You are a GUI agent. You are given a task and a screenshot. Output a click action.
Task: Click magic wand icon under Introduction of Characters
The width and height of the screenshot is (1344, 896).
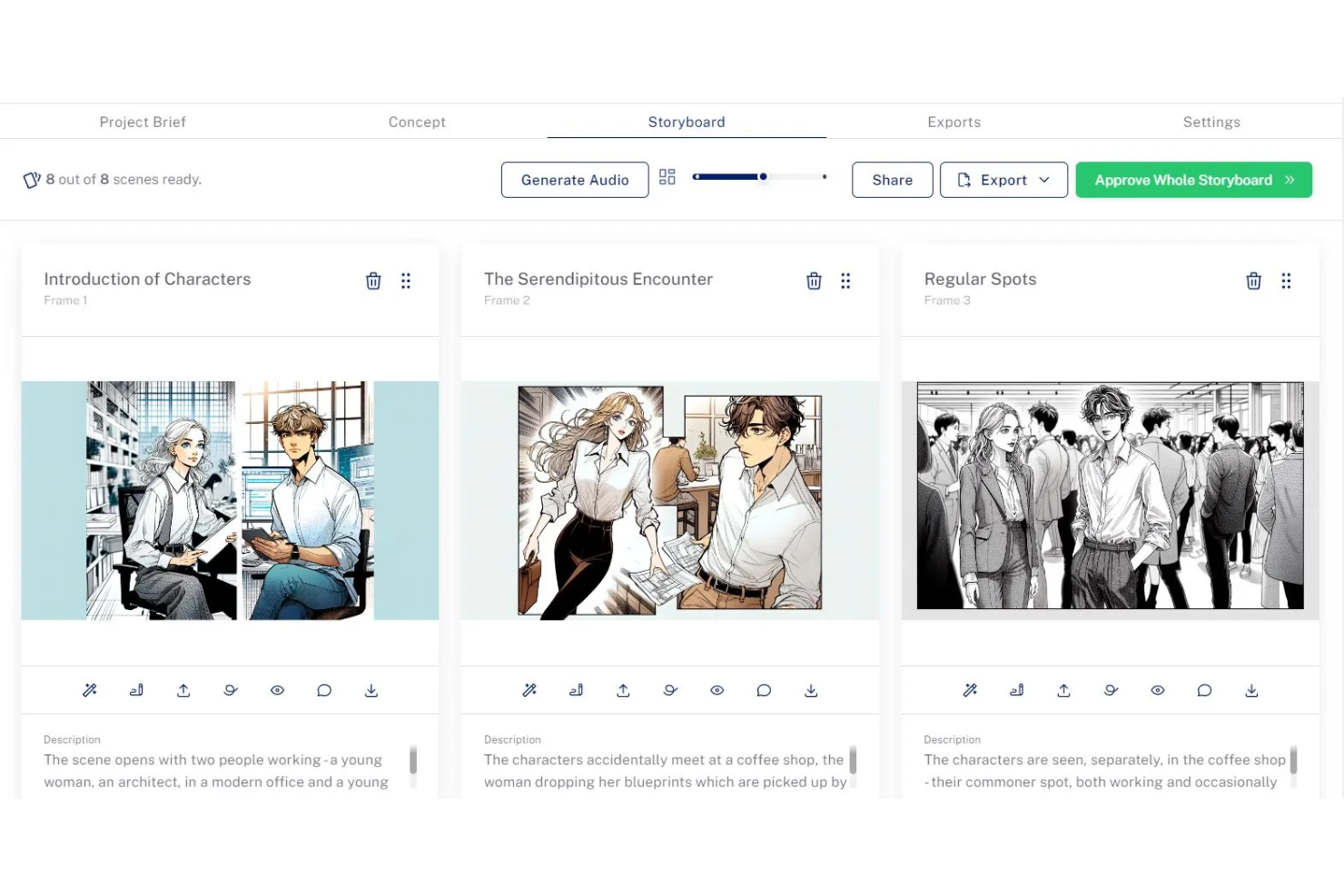pos(90,691)
